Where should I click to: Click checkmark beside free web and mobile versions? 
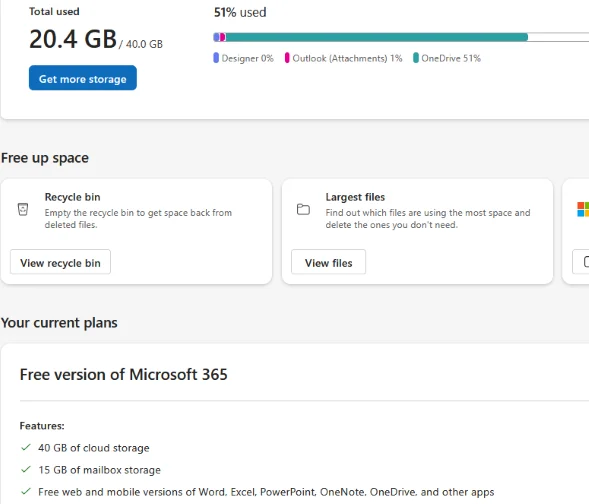(26, 492)
